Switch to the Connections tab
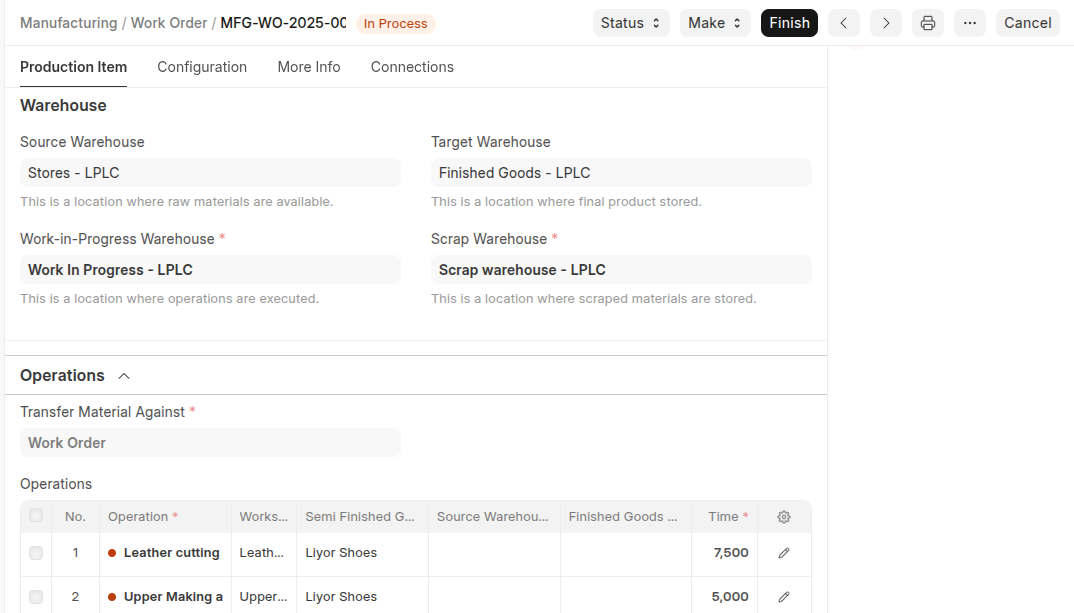Viewport: 1074px width, 613px height. point(412,67)
